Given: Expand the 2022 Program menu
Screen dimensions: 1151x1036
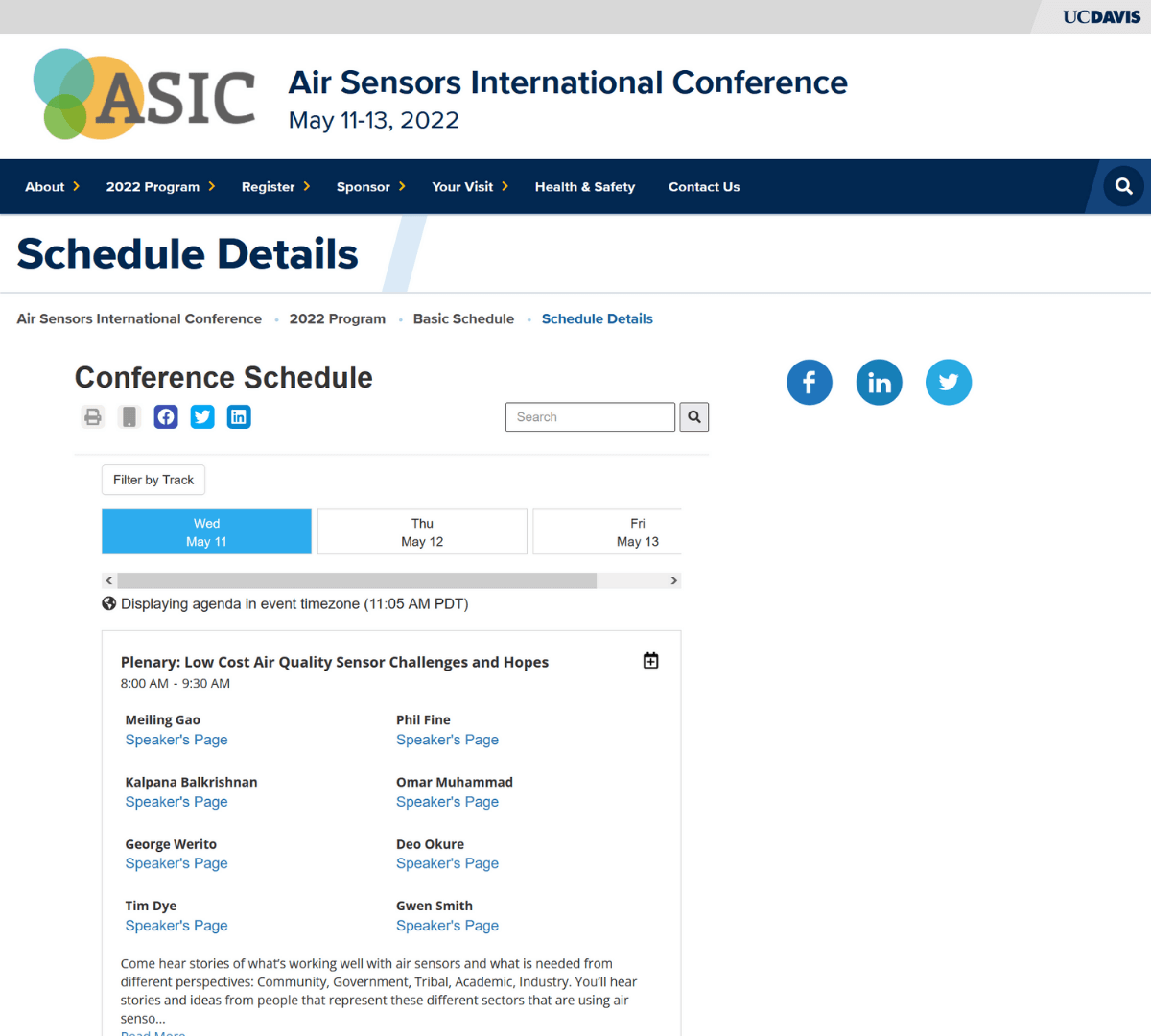Looking at the screenshot, I should tap(160, 187).
